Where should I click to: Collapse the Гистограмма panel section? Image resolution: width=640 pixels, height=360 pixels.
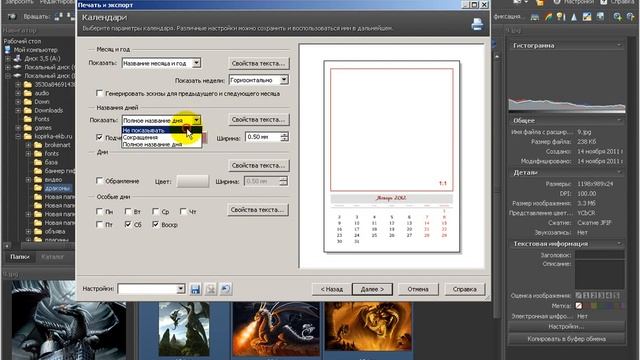(619, 45)
